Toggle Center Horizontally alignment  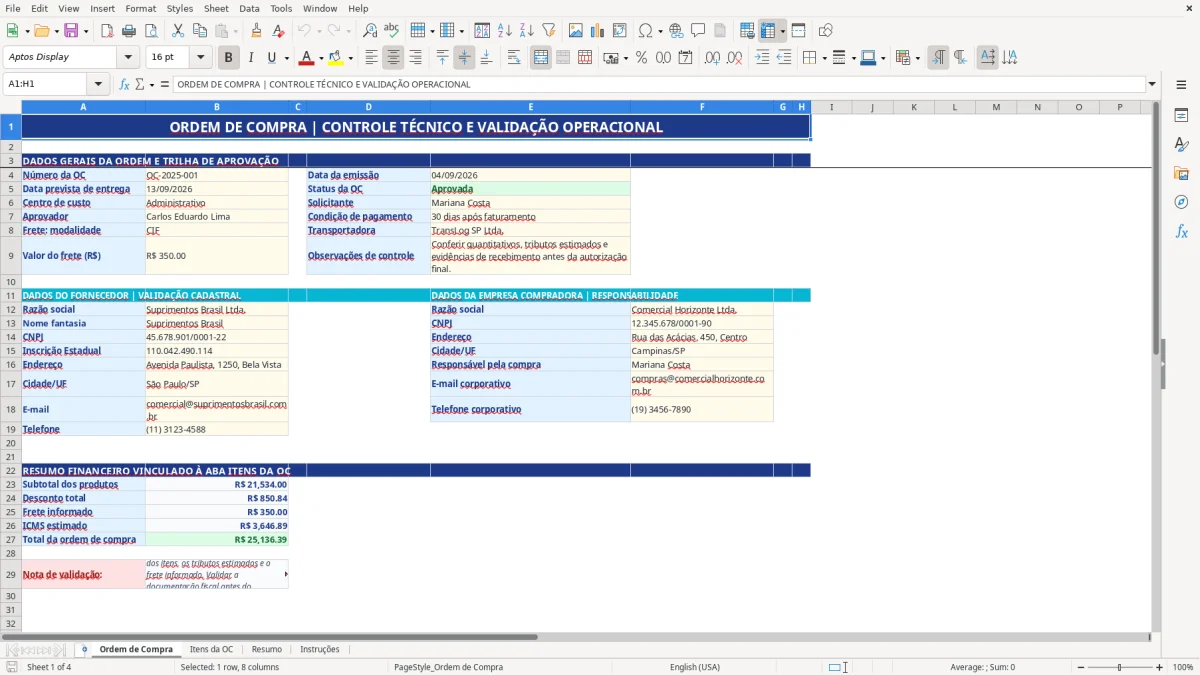[394, 58]
